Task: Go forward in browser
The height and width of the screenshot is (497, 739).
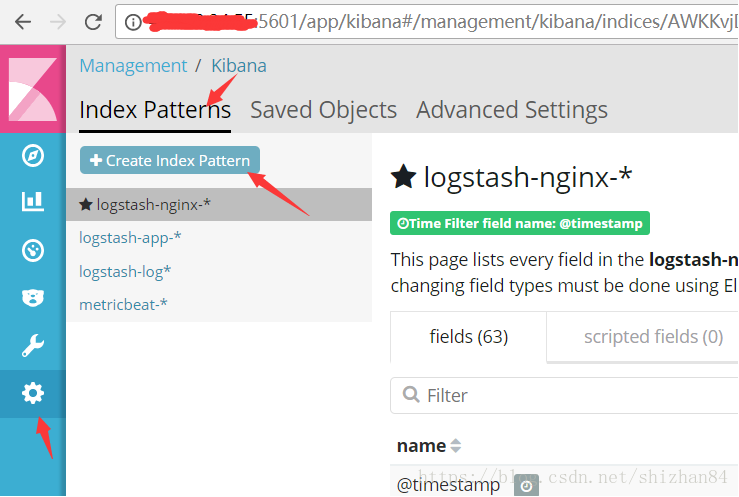Action: pyautogui.click(x=58, y=22)
